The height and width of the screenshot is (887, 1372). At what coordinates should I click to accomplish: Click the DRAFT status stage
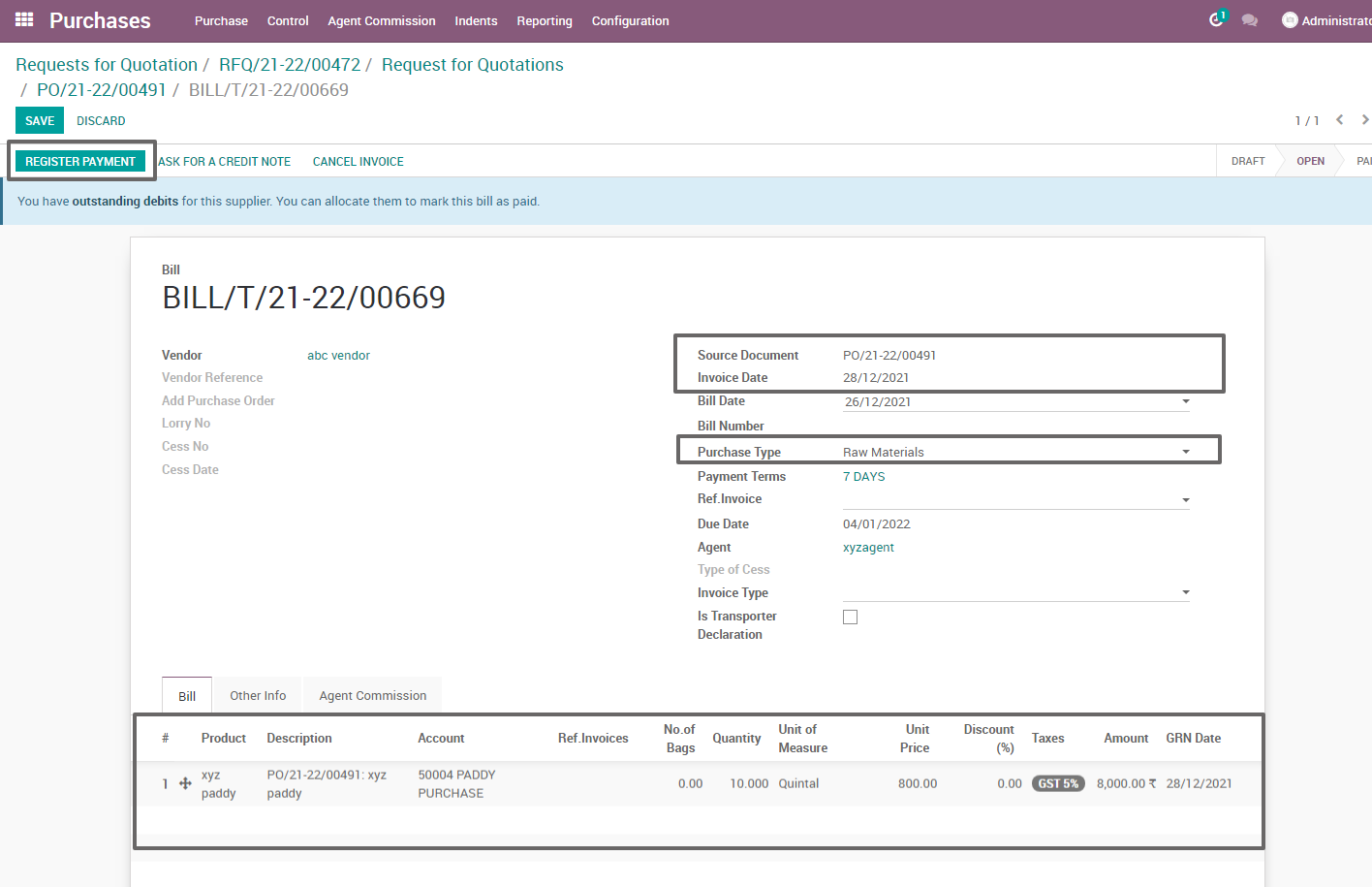point(1248,161)
